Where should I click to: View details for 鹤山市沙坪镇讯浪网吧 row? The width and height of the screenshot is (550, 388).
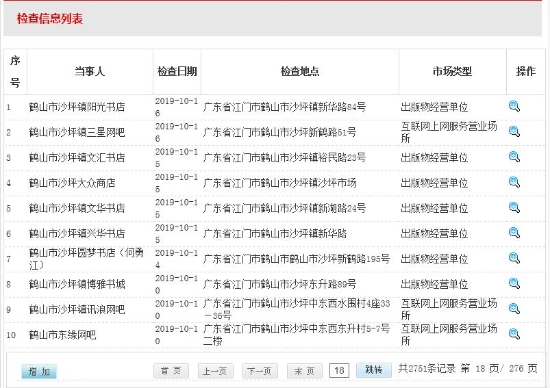pyautogui.click(x=514, y=309)
